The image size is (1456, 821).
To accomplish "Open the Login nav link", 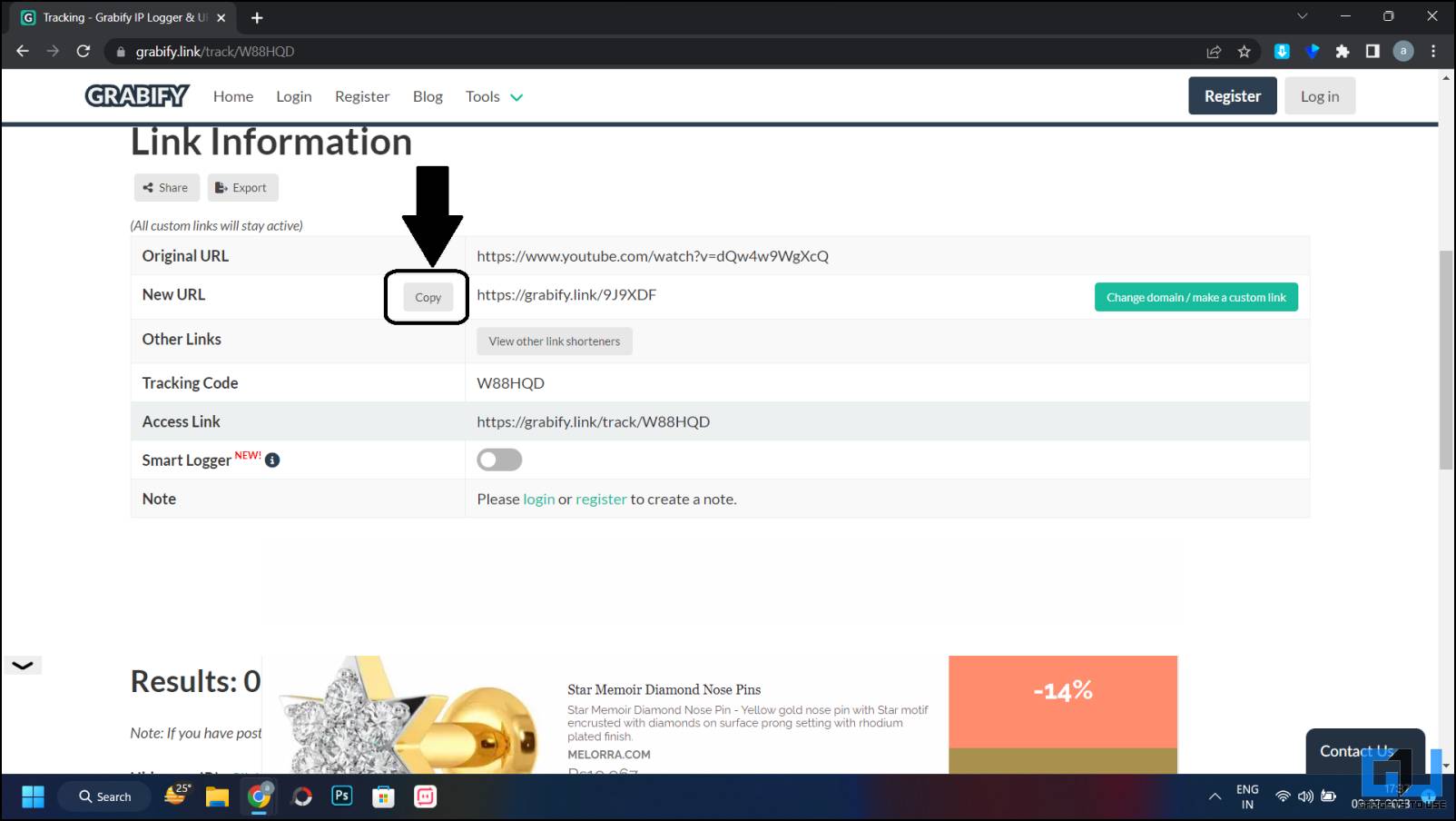I will coord(294,96).
